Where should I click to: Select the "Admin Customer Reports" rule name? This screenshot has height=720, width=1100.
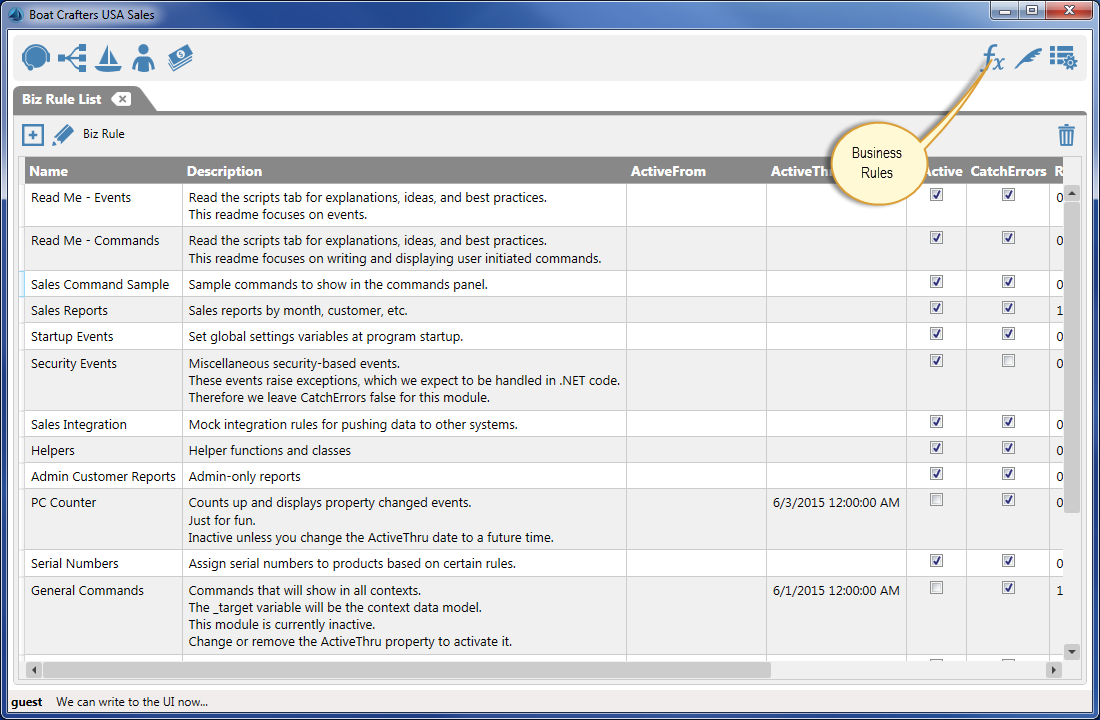[x=103, y=476]
